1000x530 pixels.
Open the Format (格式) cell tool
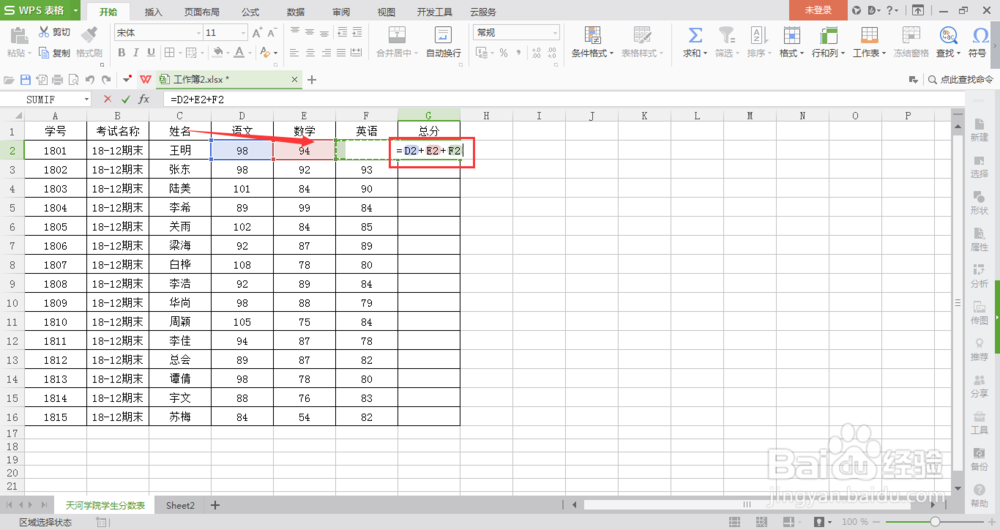pyautogui.click(x=791, y=42)
